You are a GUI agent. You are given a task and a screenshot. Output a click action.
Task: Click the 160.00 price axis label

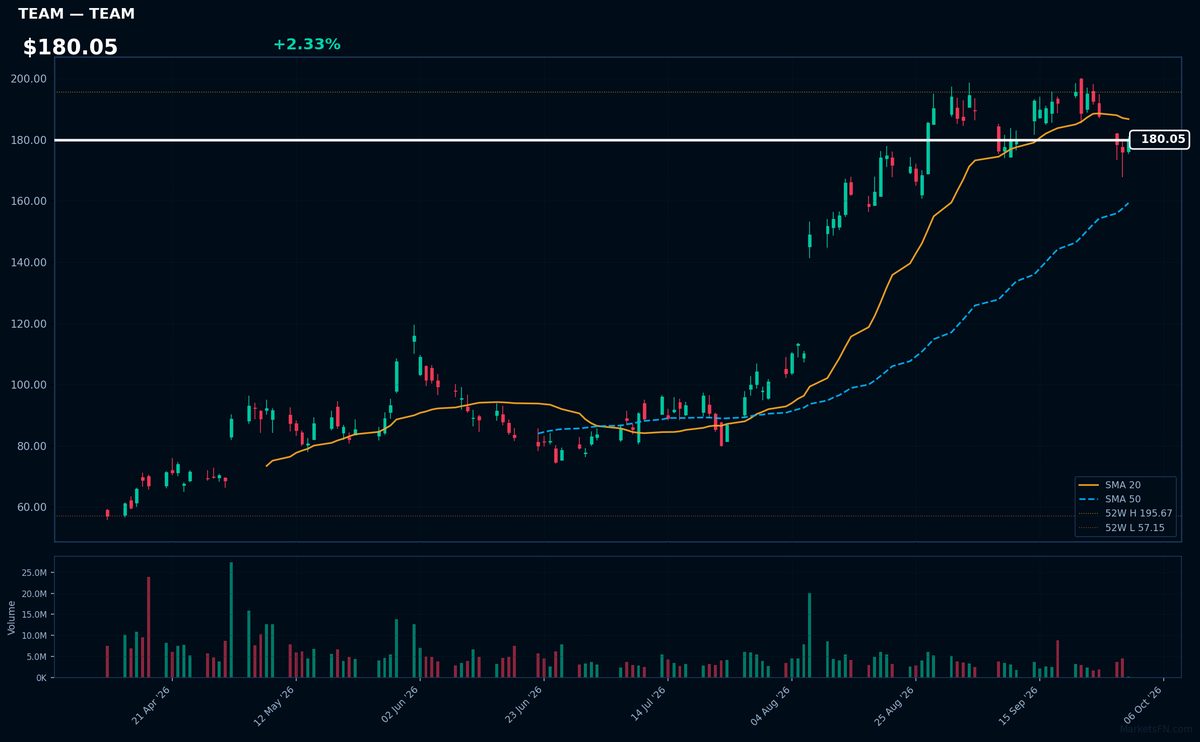click(x=29, y=201)
